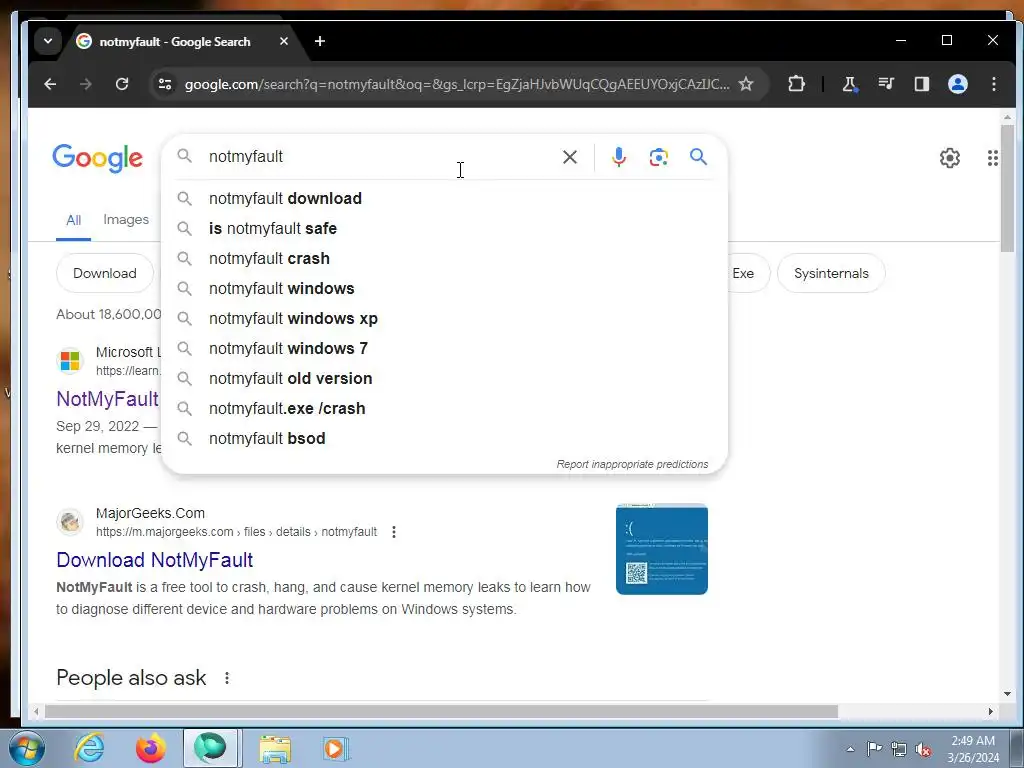This screenshot has width=1024, height=768.
Task: Open the Chrome profile avatar
Action: pos(957,84)
